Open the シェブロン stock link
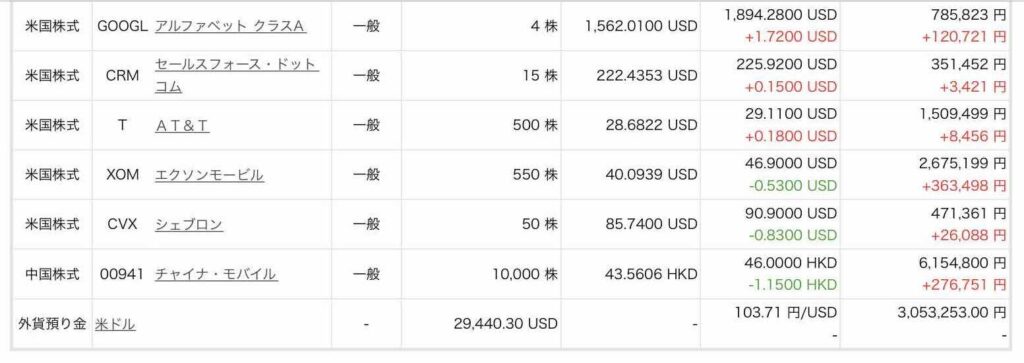This screenshot has height=363, width=1024. (x=189, y=225)
